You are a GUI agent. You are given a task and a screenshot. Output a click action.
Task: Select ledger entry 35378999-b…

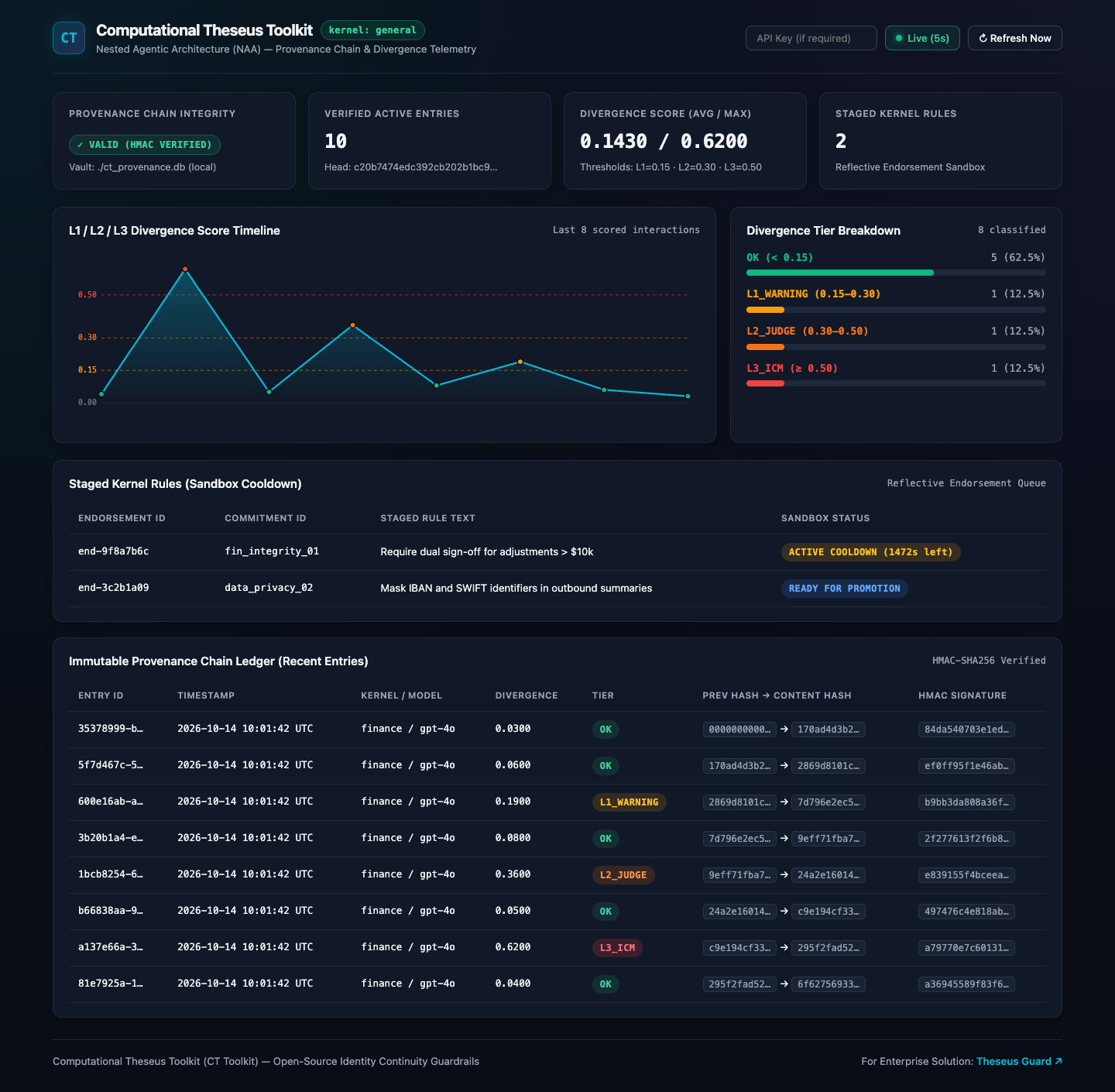coord(111,729)
